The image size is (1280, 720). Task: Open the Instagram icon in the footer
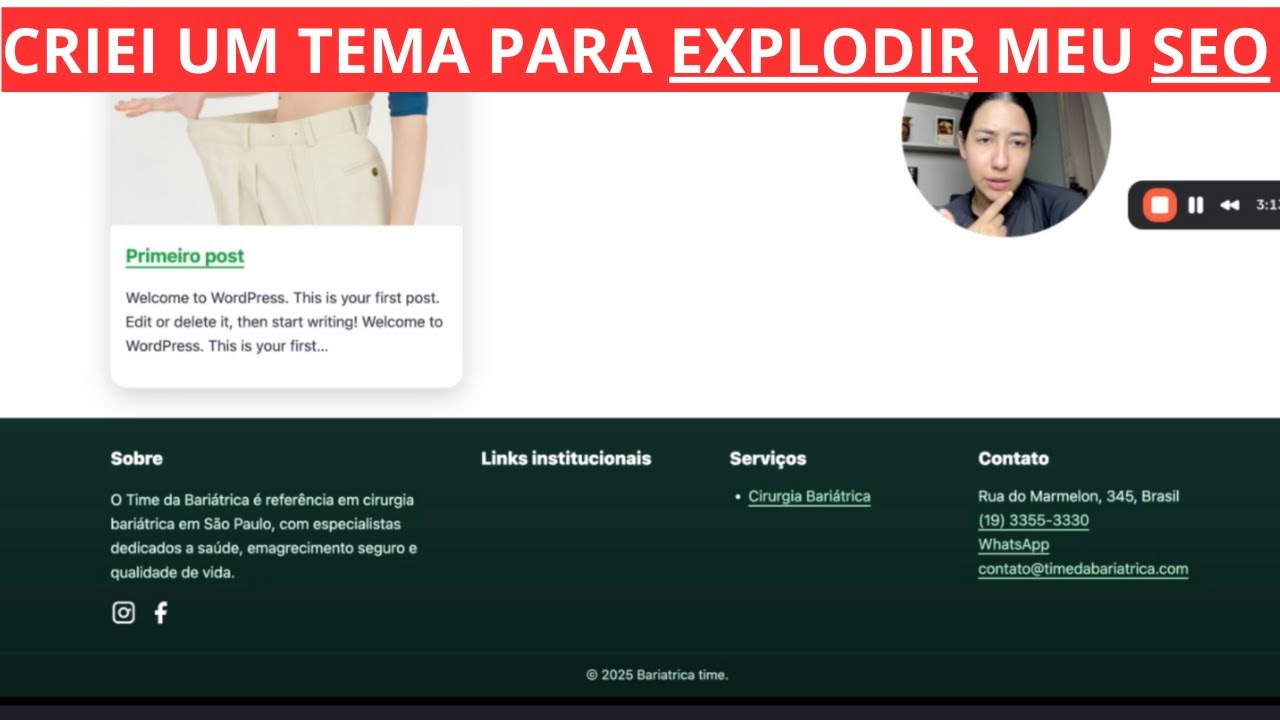point(123,613)
